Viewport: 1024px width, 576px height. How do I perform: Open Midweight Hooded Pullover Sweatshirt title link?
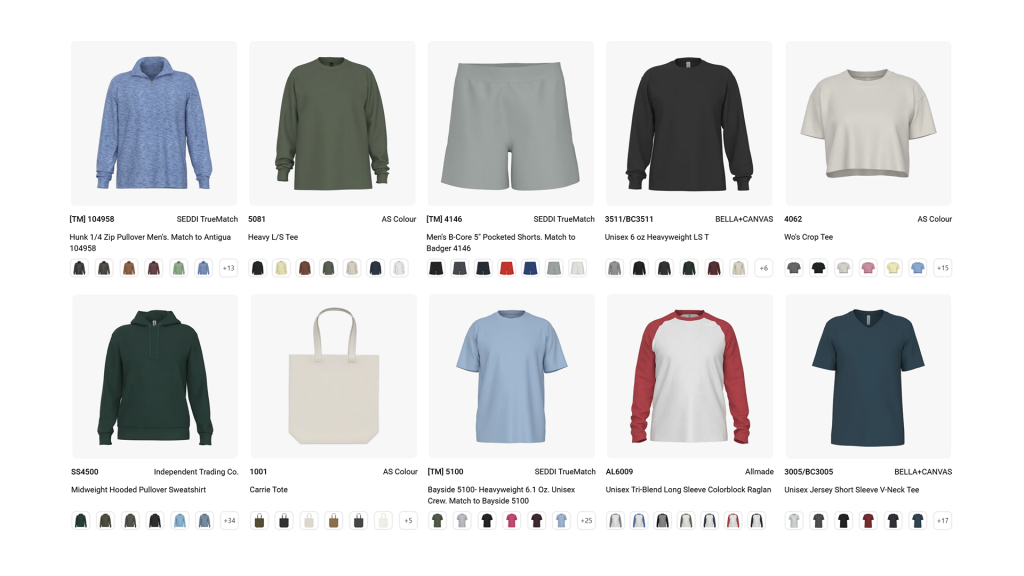[x=138, y=490]
